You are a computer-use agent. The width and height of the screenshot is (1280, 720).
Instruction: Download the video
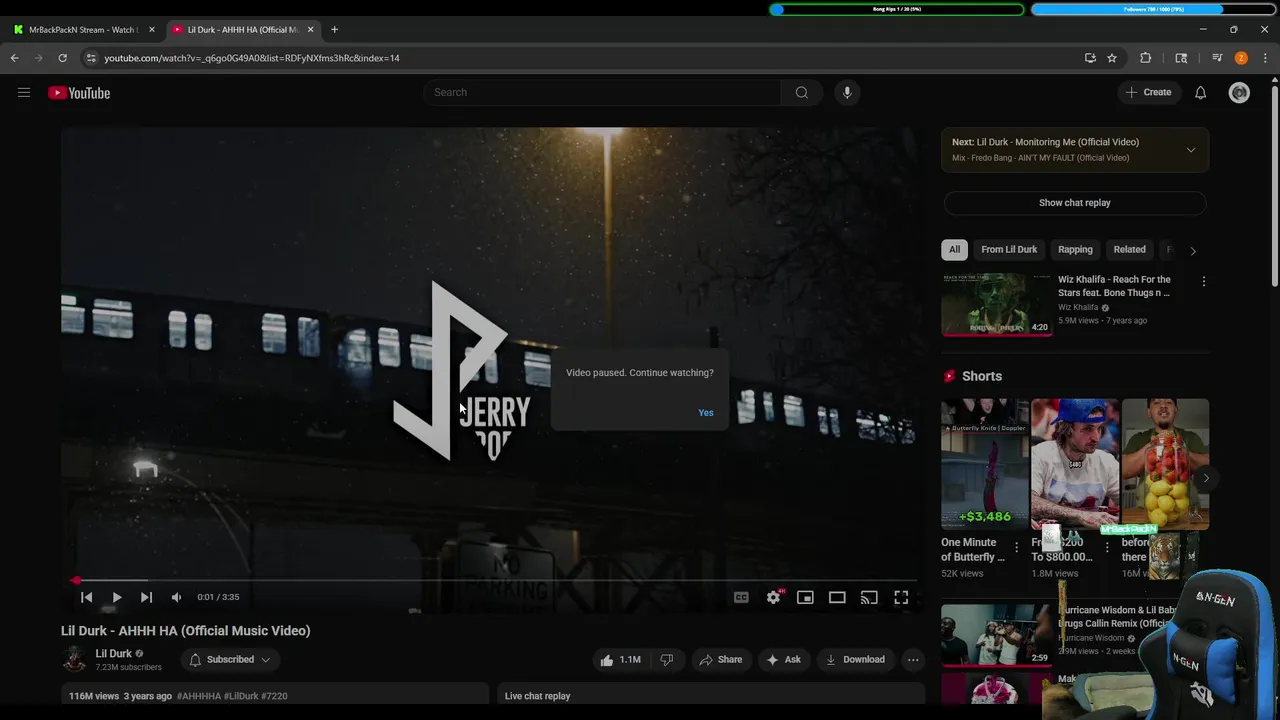855,659
